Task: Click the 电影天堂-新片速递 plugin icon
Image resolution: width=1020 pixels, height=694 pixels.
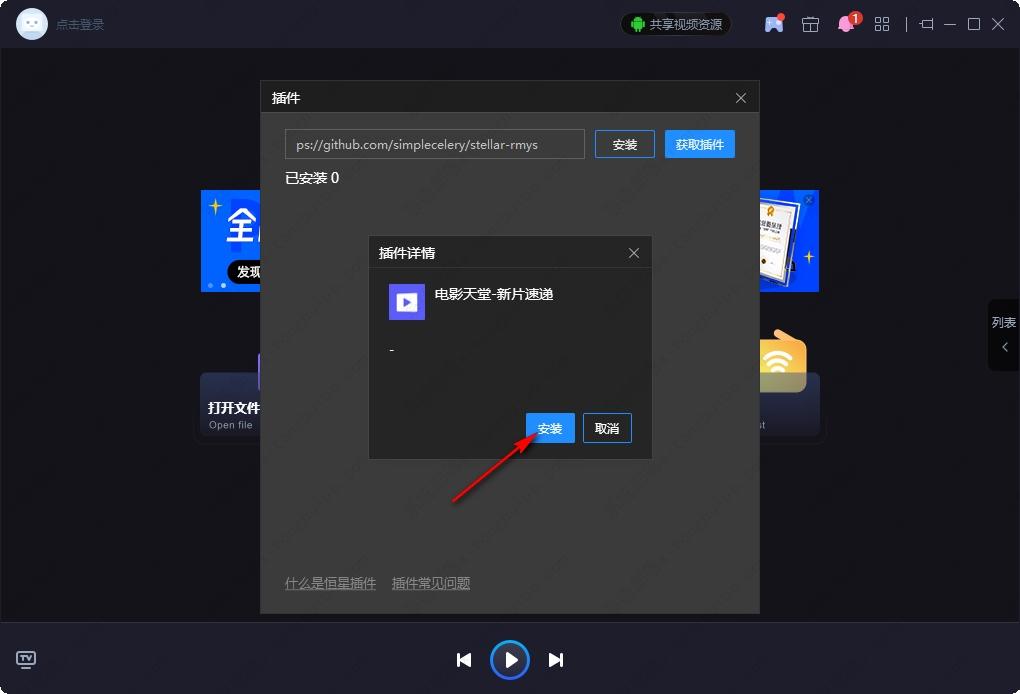Action: tap(406, 301)
